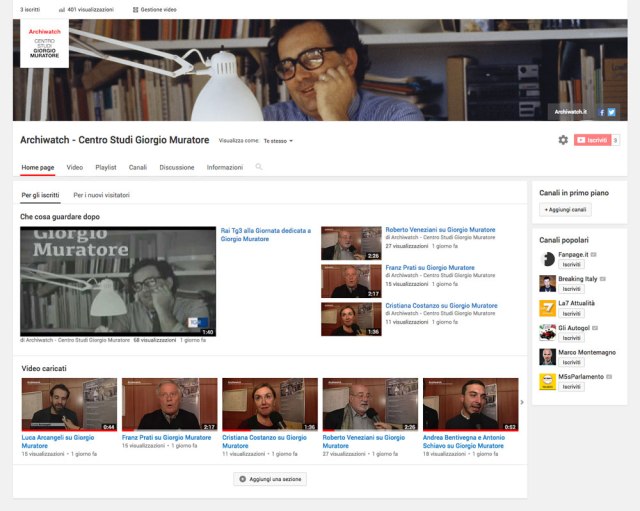Play Cristiana Costanzo thumbnail in Video caricati
Screen dimensions: 640x511
270,404
